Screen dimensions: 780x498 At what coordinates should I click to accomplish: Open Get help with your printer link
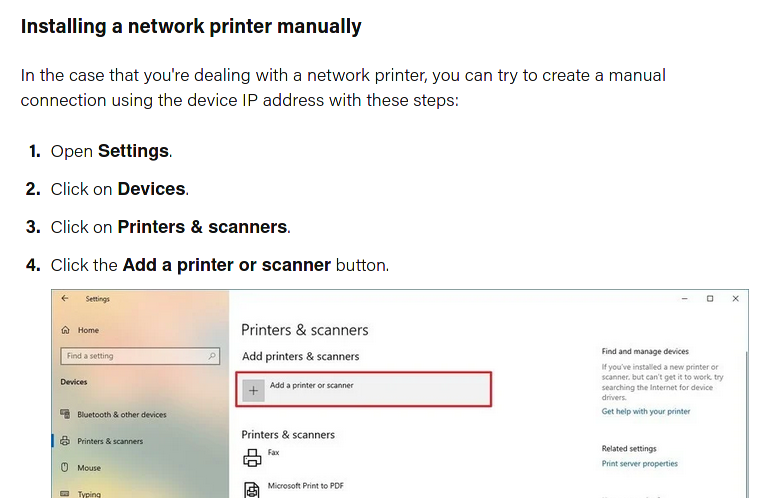pyautogui.click(x=646, y=411)
